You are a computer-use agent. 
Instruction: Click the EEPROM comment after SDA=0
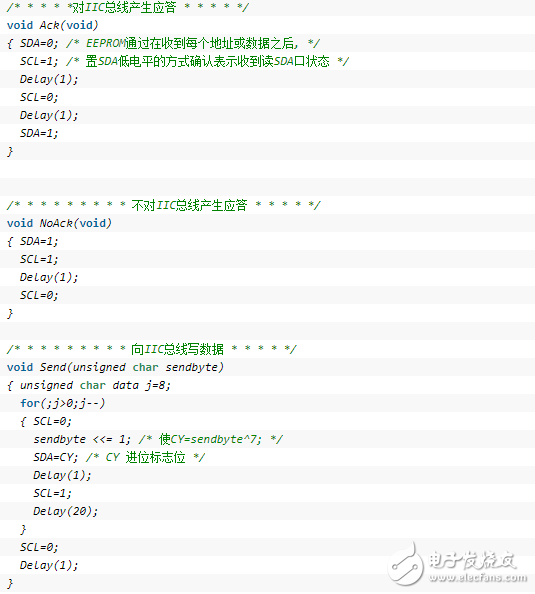[x=193, y=43]
